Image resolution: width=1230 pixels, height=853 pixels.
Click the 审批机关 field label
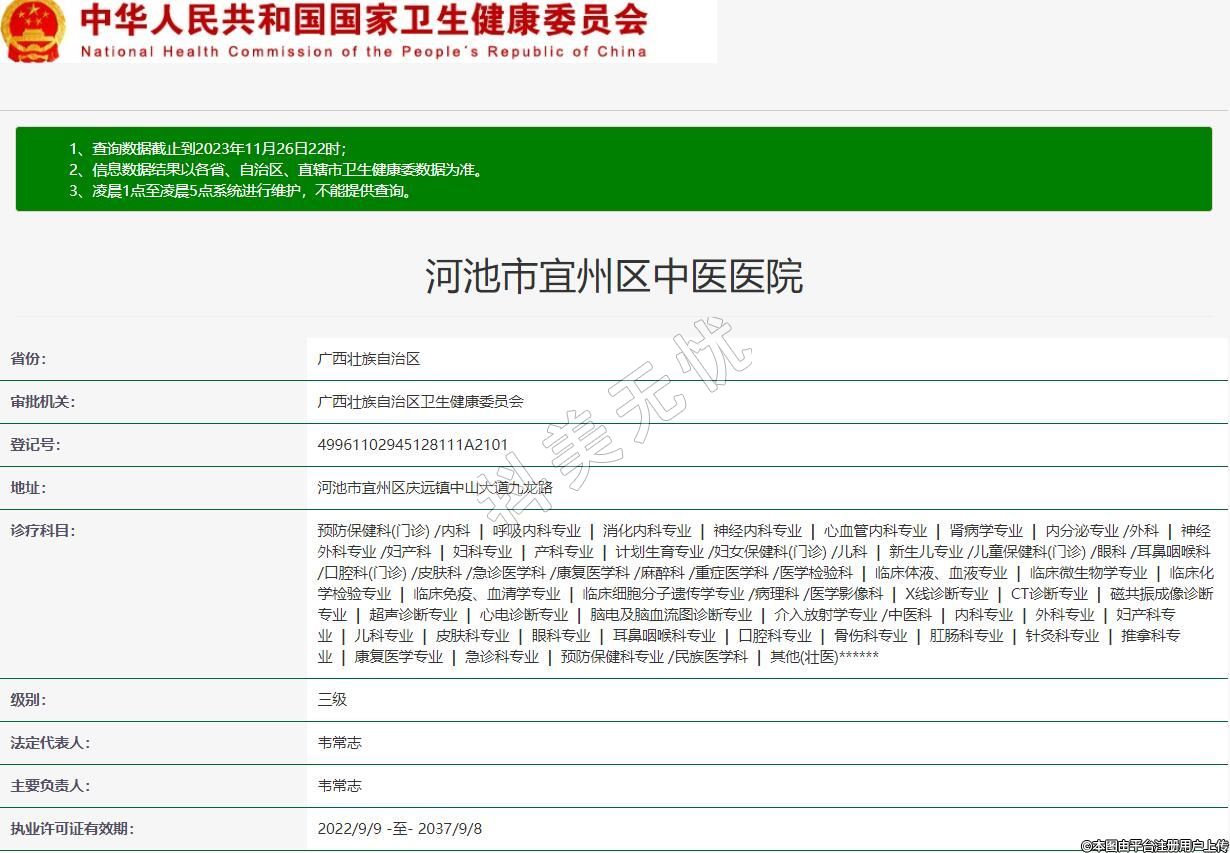point(42,402)
